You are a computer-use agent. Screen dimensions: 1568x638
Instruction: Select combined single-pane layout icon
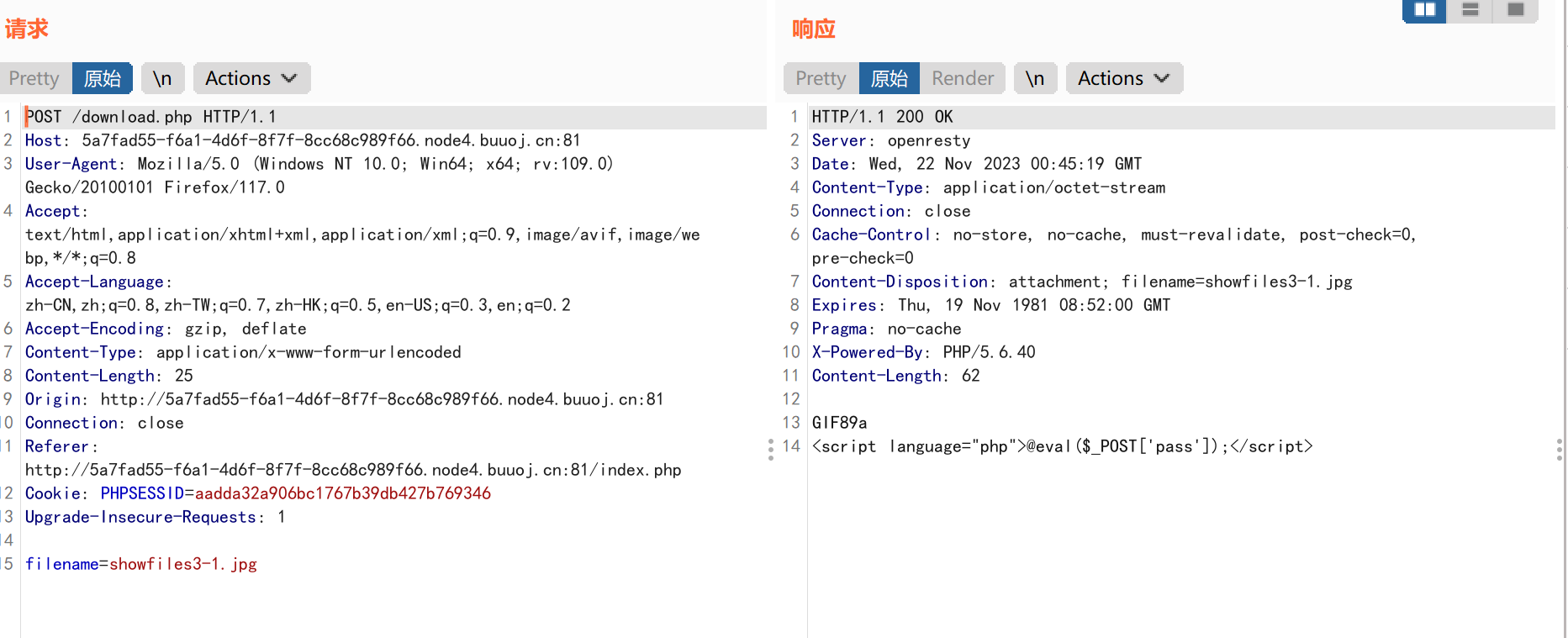[1515, 10]
